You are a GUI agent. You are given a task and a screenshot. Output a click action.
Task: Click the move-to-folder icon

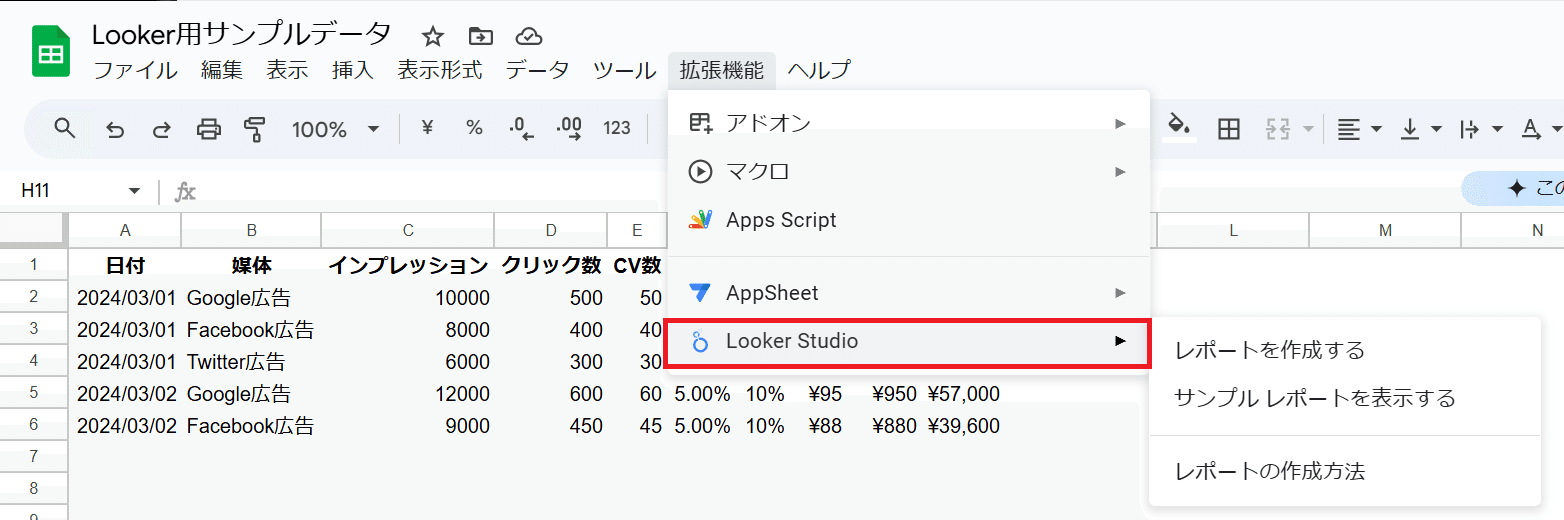coord(481,37)
